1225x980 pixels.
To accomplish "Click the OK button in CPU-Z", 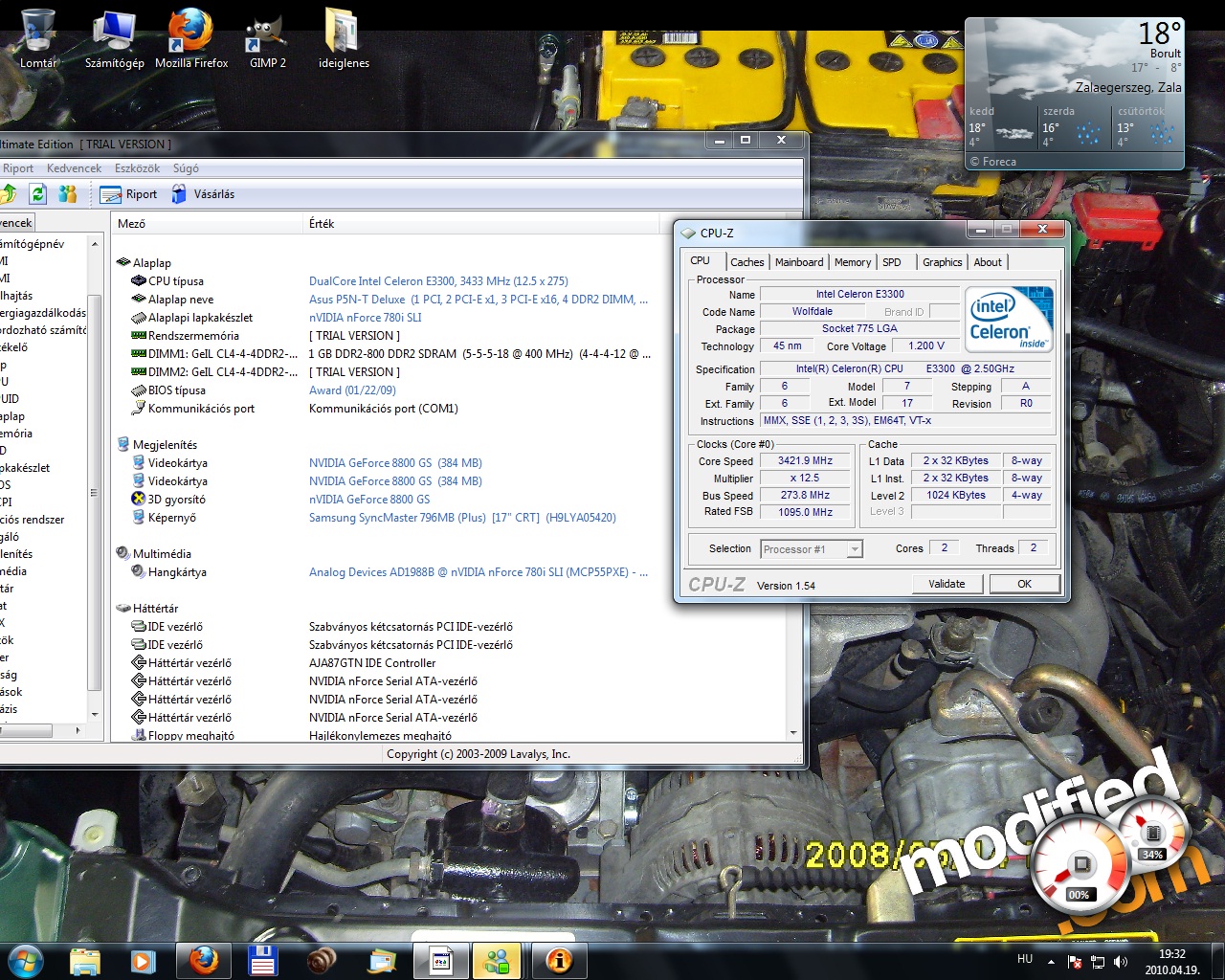I will point(1025,584).
